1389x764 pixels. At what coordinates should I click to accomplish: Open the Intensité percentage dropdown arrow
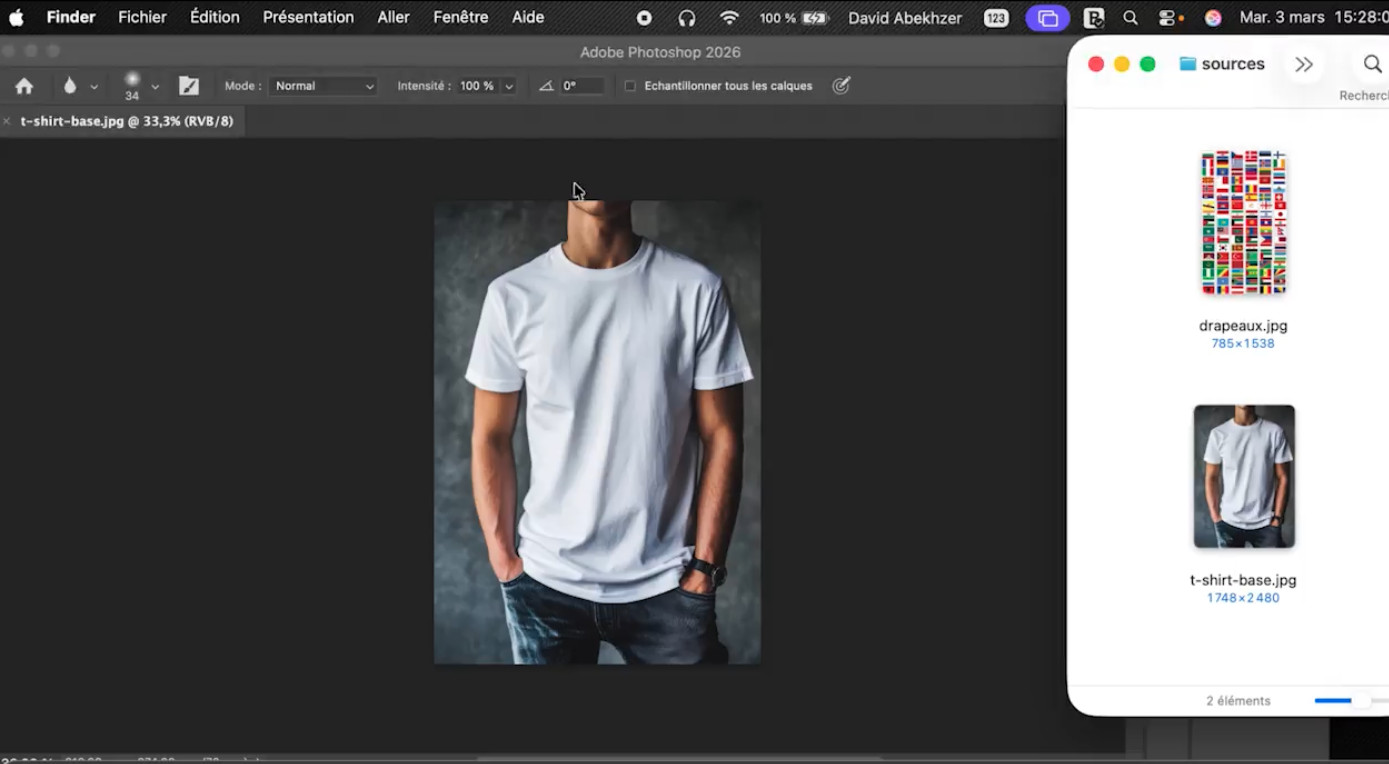pos(509,86)
